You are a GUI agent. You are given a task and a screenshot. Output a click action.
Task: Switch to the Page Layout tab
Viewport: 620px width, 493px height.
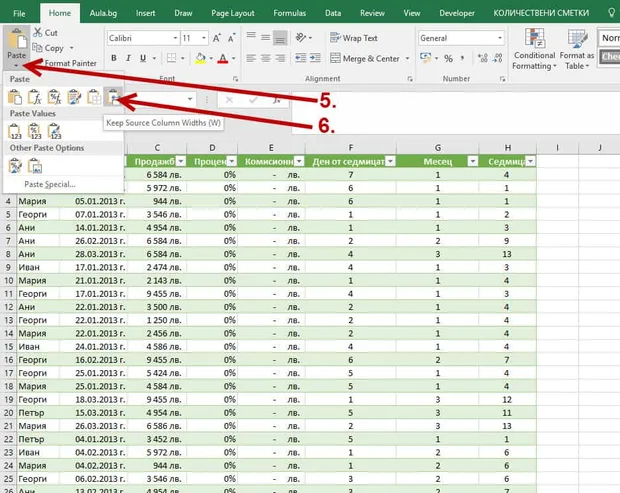tap(232, 13)
